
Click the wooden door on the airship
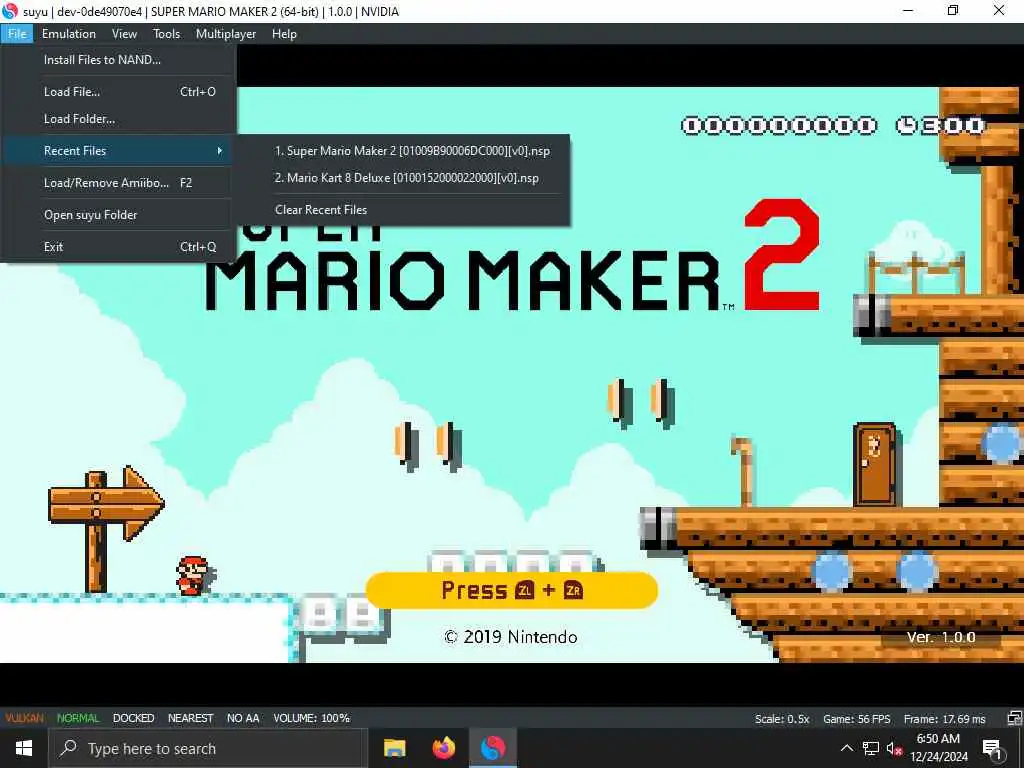[874, 464]
